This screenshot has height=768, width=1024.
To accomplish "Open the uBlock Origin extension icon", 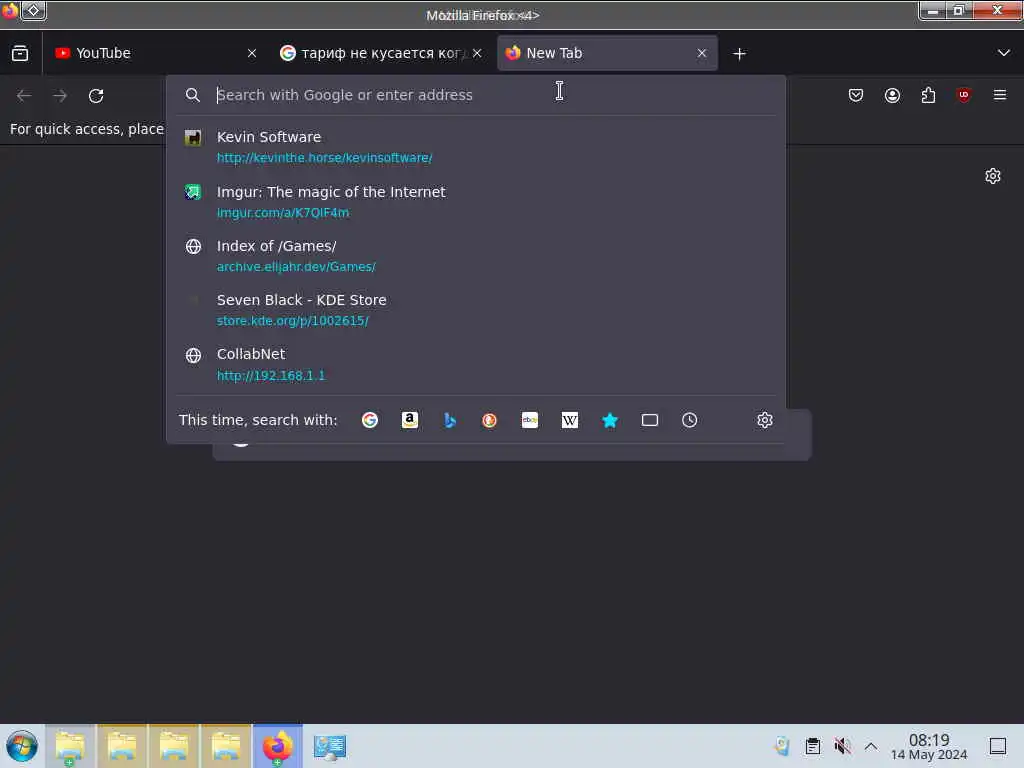I will (x=963, y=95).
